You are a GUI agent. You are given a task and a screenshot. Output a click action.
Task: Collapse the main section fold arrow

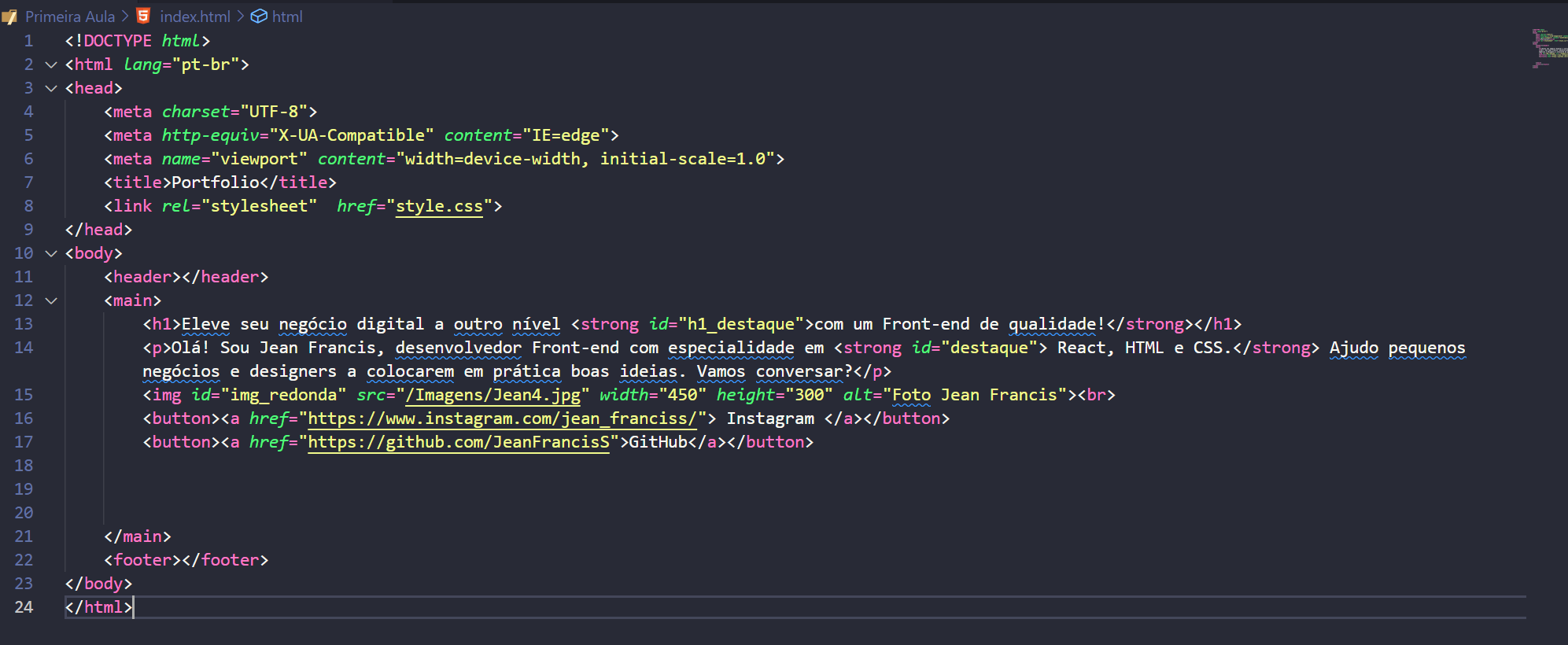[51, 300]
